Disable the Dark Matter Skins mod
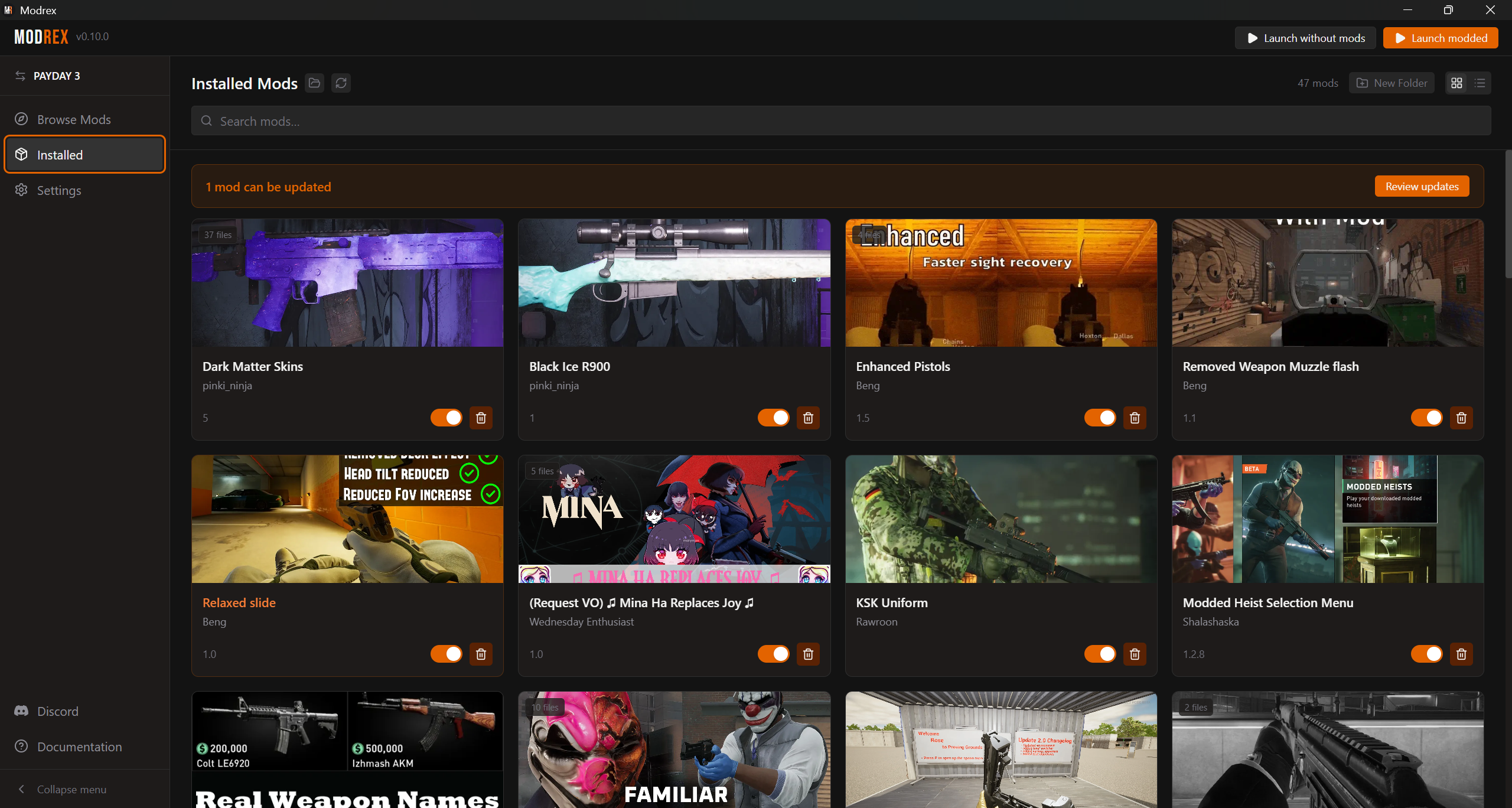 click(447, 418)
